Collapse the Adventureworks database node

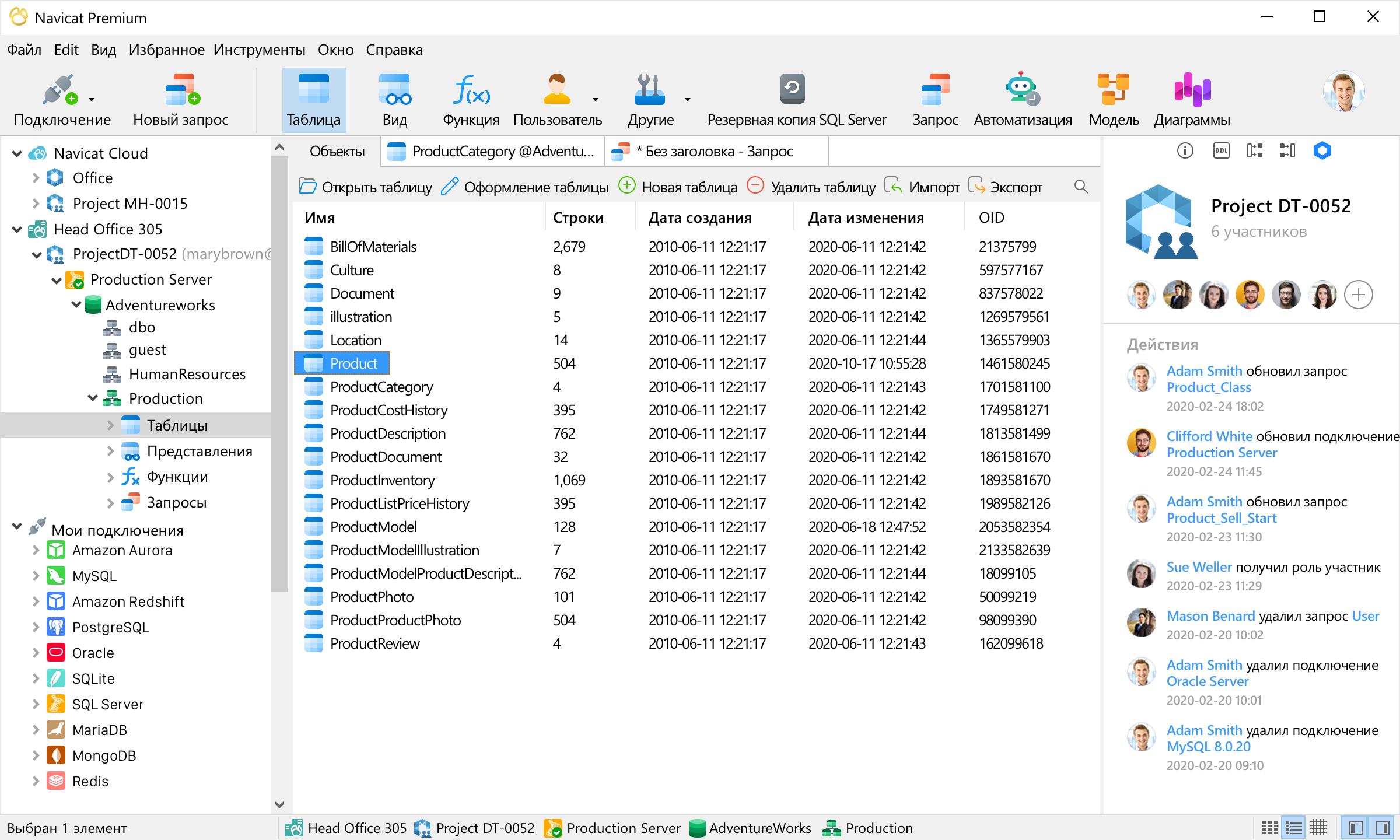tap(76, 304)
